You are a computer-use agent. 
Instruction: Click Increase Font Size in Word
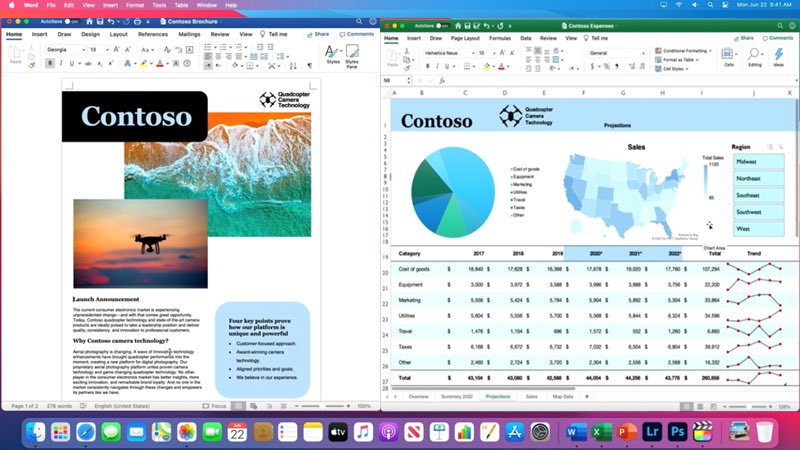pyautogui.click(x=116, y=49)
